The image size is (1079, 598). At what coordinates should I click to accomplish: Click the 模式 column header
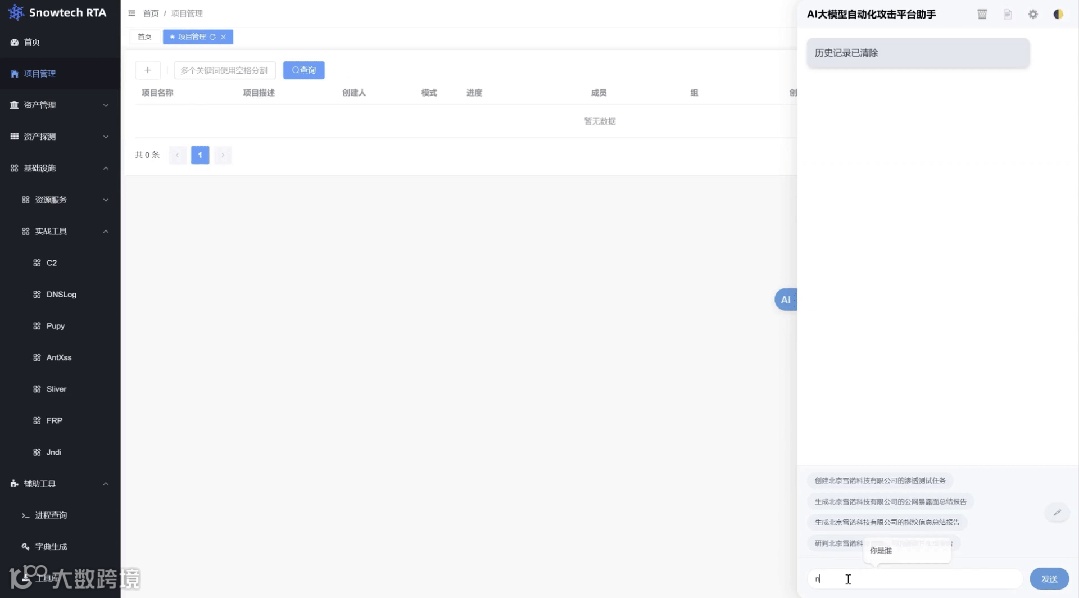tap(429, 93)
